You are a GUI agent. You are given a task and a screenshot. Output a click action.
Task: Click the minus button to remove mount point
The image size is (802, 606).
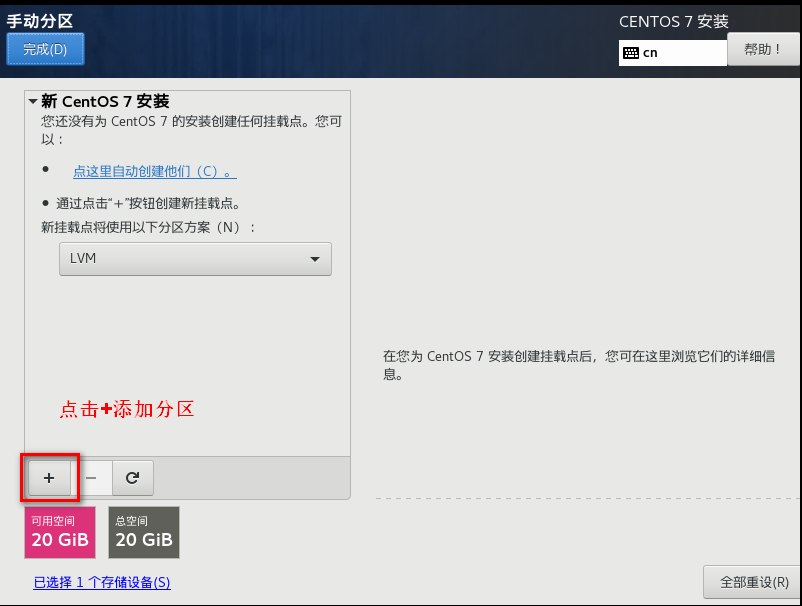click(x=91, y=478)
